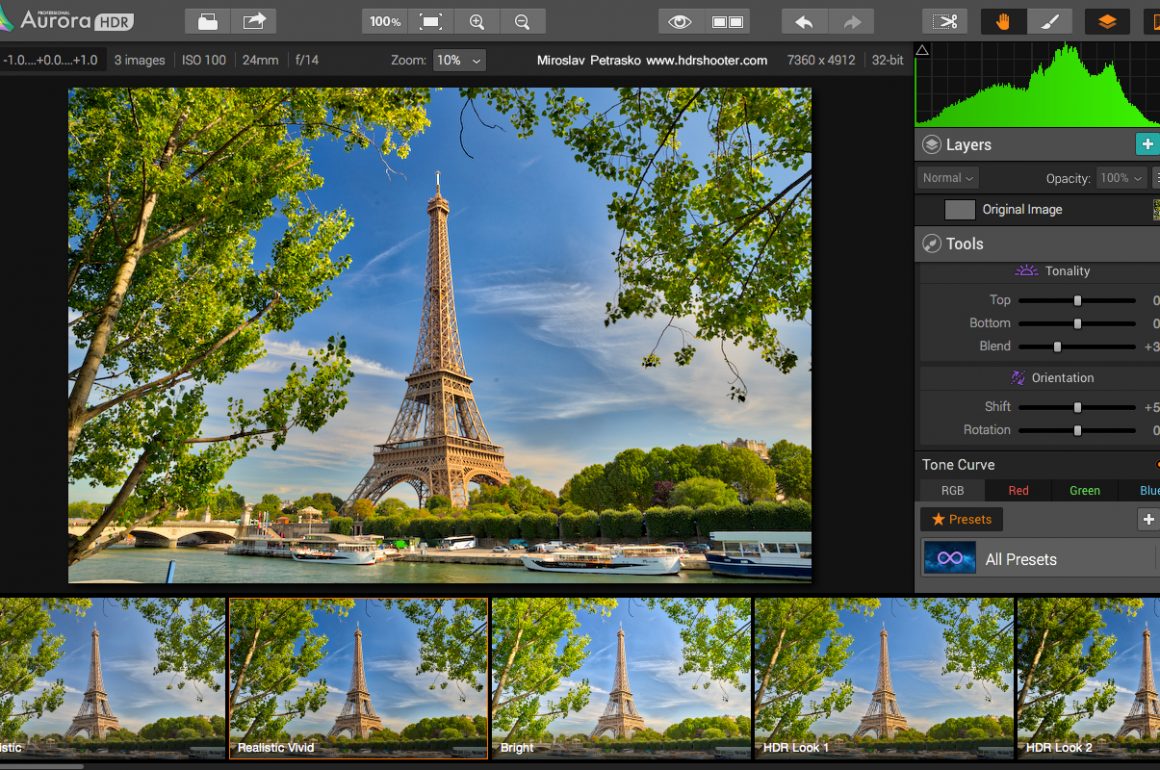Switch to the RGB tone curve tab
Viewport: 1160px width, 770px height.
952,490
